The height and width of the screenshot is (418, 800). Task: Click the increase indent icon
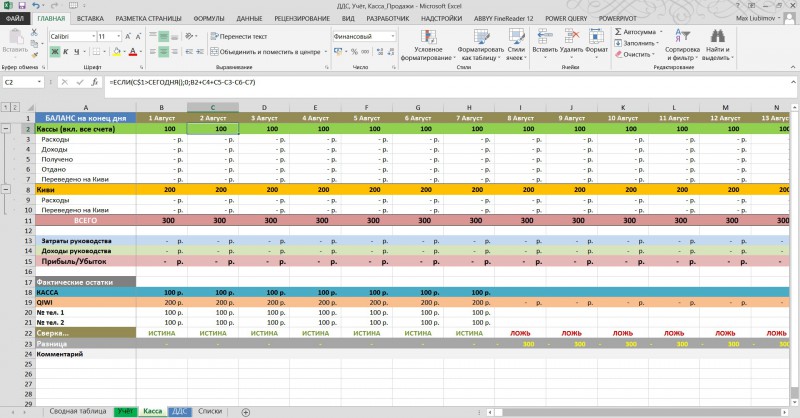click(x=200, y=52)
